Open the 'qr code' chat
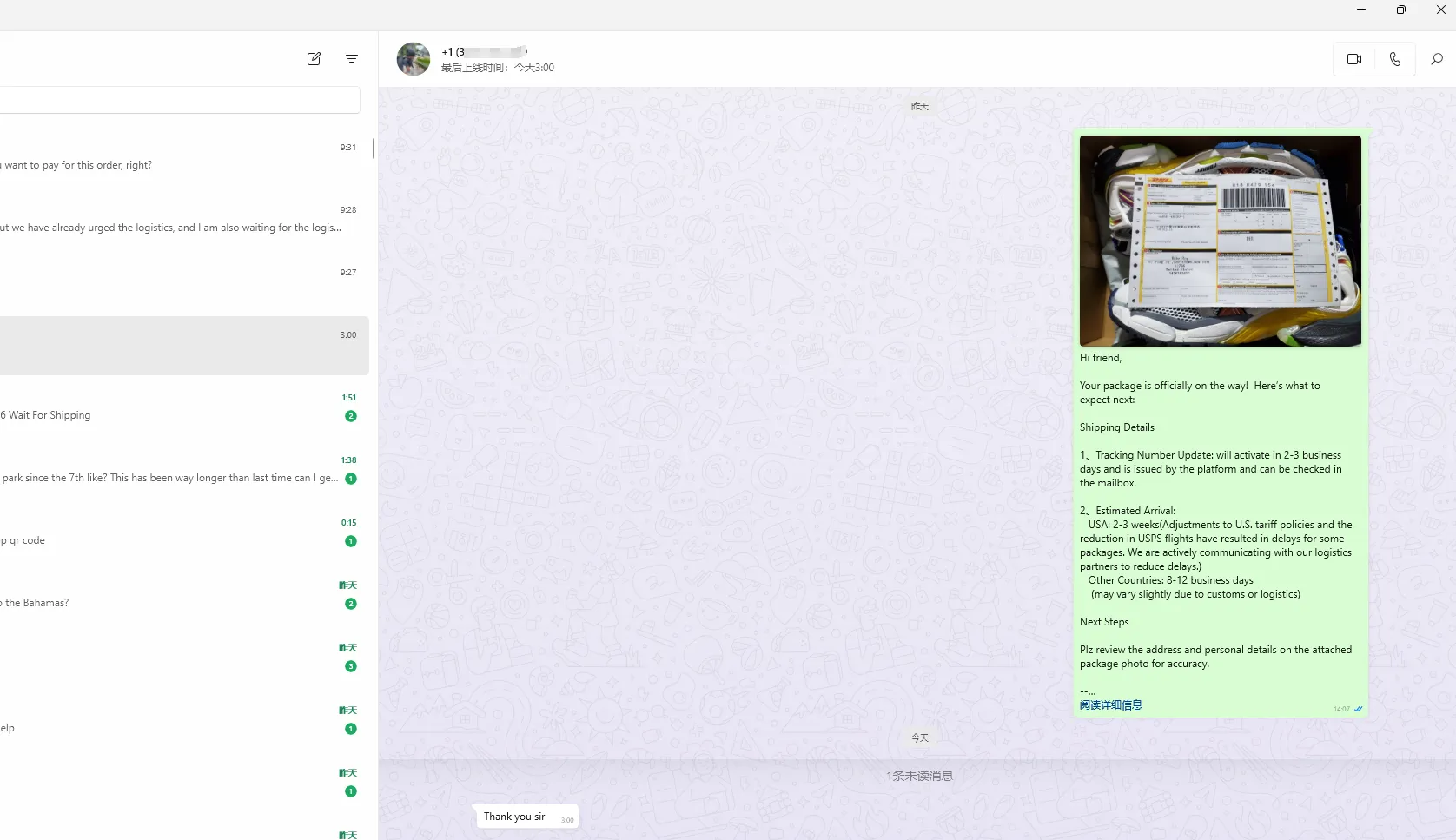This screenshot has height=840, width=1456. [x=184, y=533]
